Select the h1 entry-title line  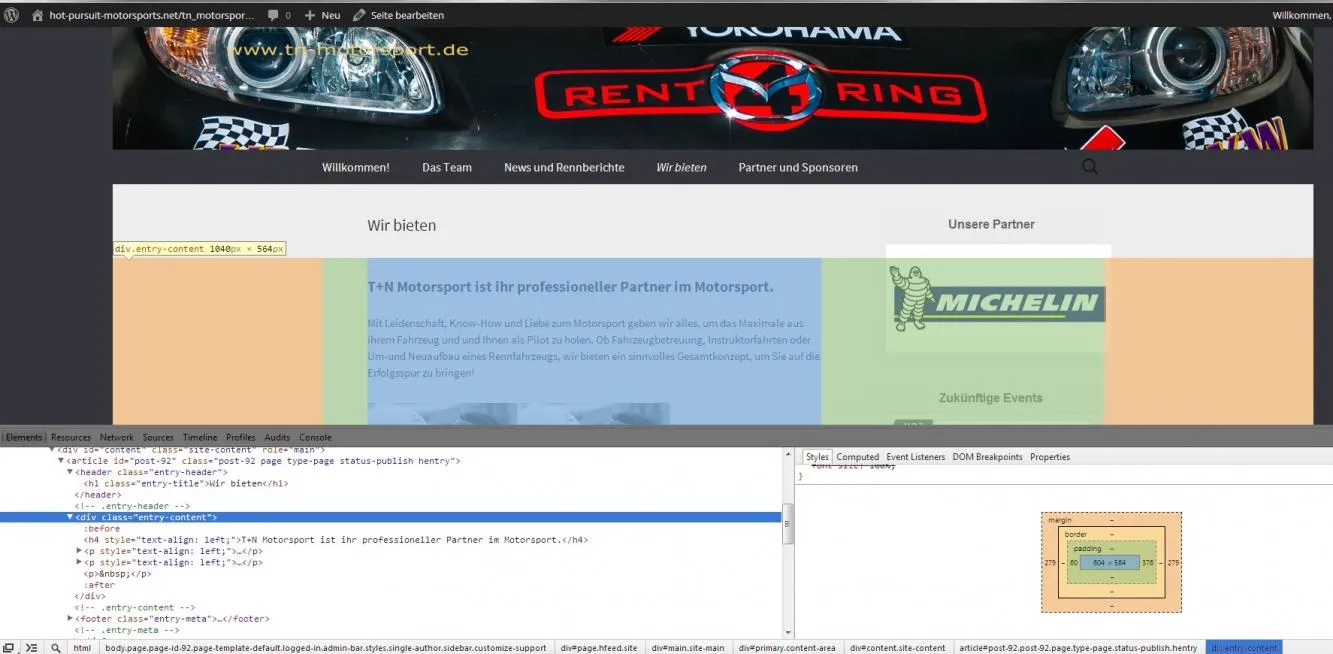click(x=186, y=483)
